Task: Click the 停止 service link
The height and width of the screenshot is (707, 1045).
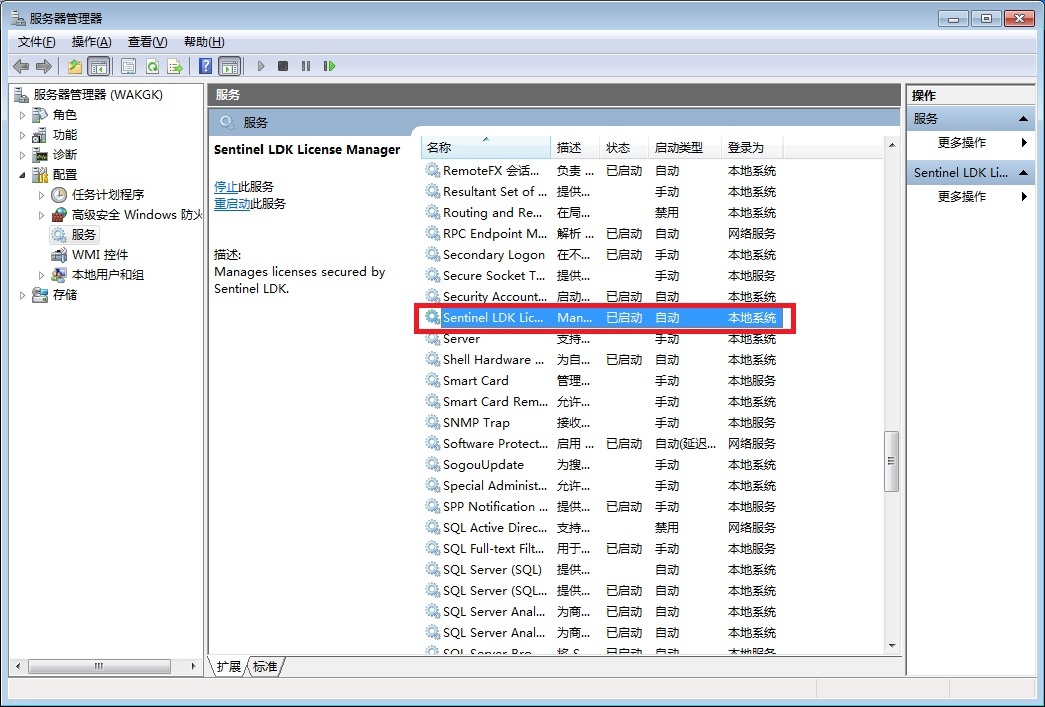Action: pos(225,186)
